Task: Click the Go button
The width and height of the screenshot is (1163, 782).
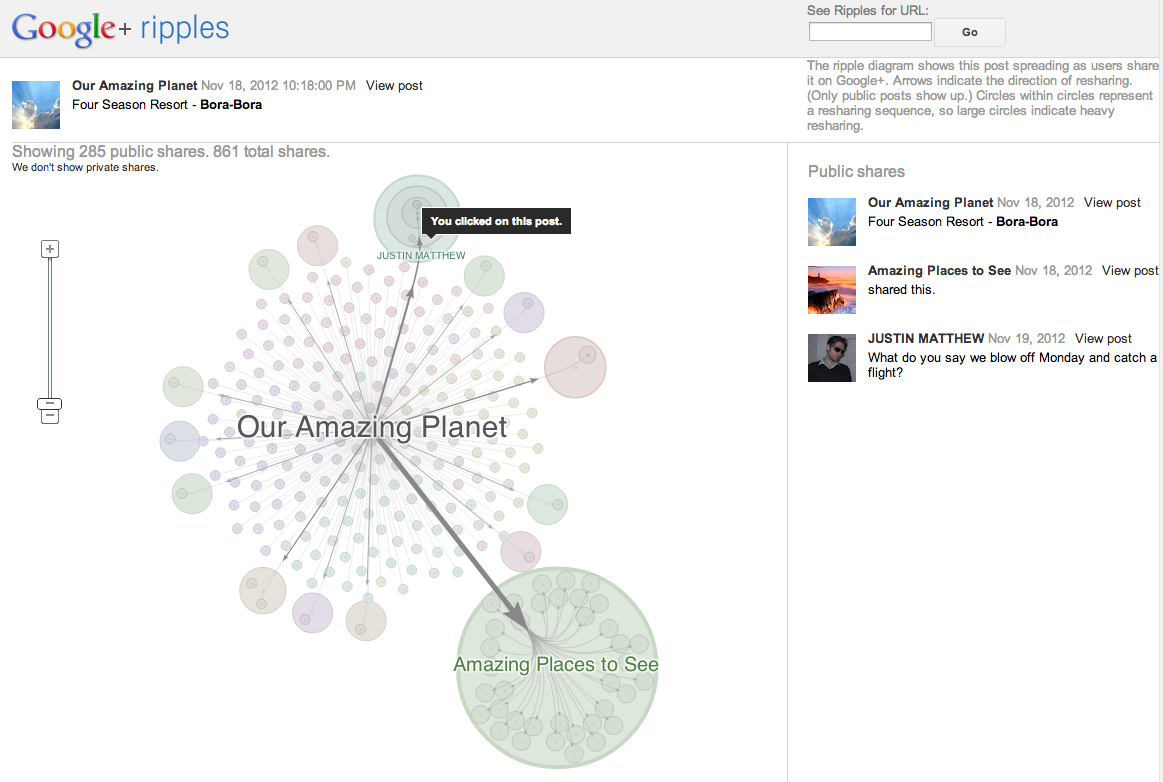Action: [x=969, y=32]
